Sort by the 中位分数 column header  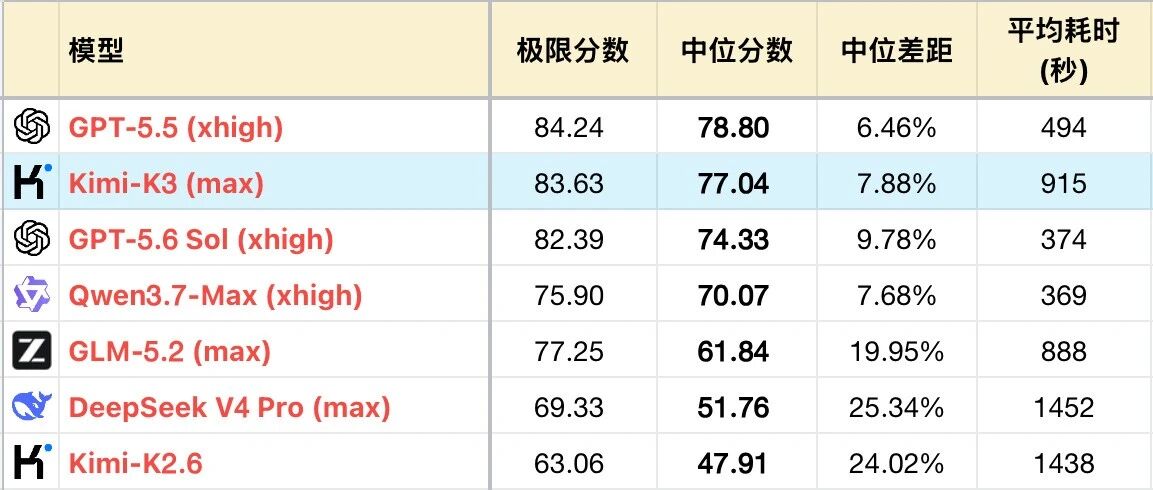click(x=737, y=51)
